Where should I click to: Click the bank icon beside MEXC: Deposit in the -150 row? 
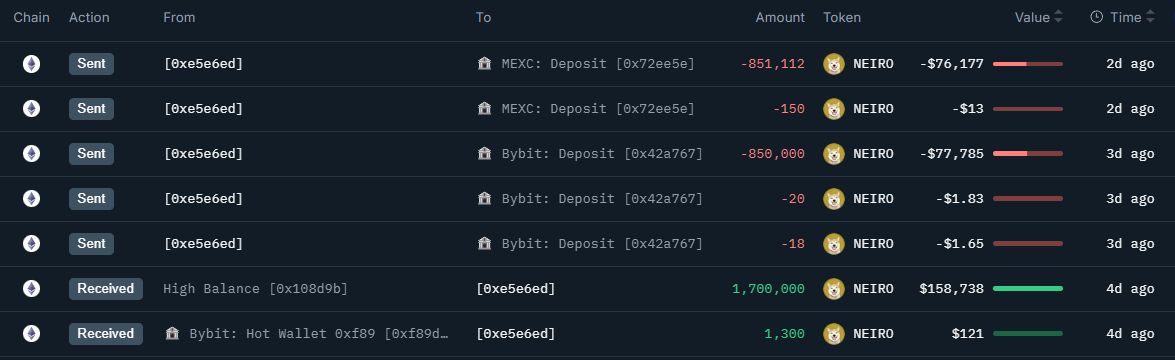tap(484, 109)
